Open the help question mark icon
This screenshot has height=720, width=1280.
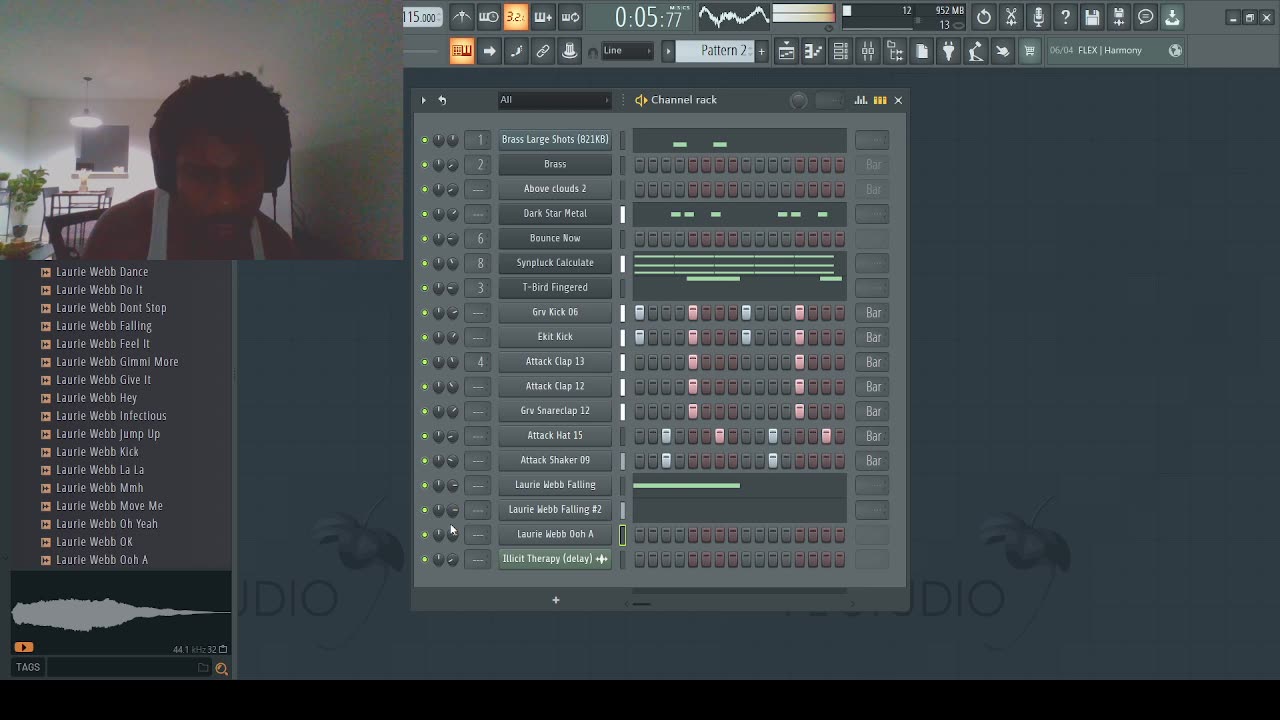coord(1065,16)
